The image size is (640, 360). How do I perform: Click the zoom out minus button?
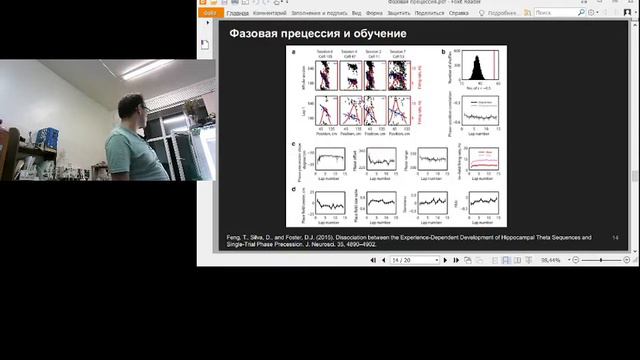click(x=576, y=260)
